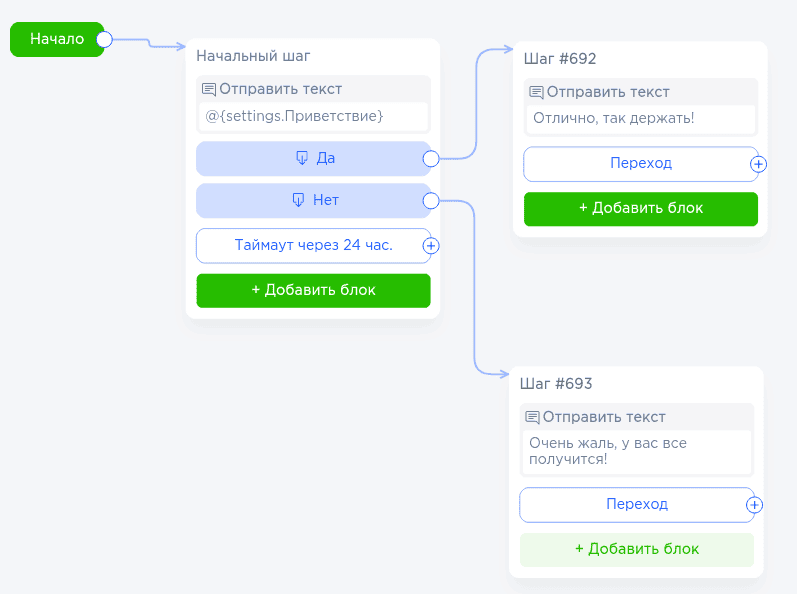
Task: Click the Переход block in Шаг #692
Action: [640, 164]
